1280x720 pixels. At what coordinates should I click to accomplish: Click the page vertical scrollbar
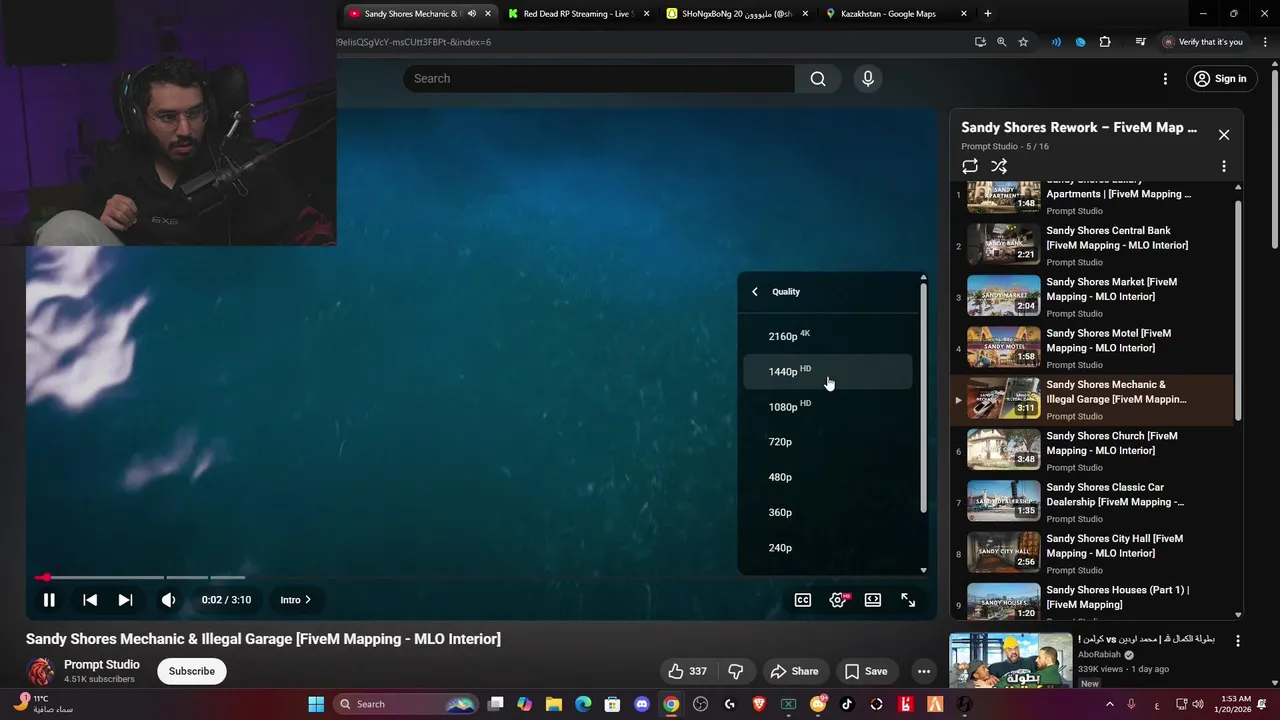1274,160
